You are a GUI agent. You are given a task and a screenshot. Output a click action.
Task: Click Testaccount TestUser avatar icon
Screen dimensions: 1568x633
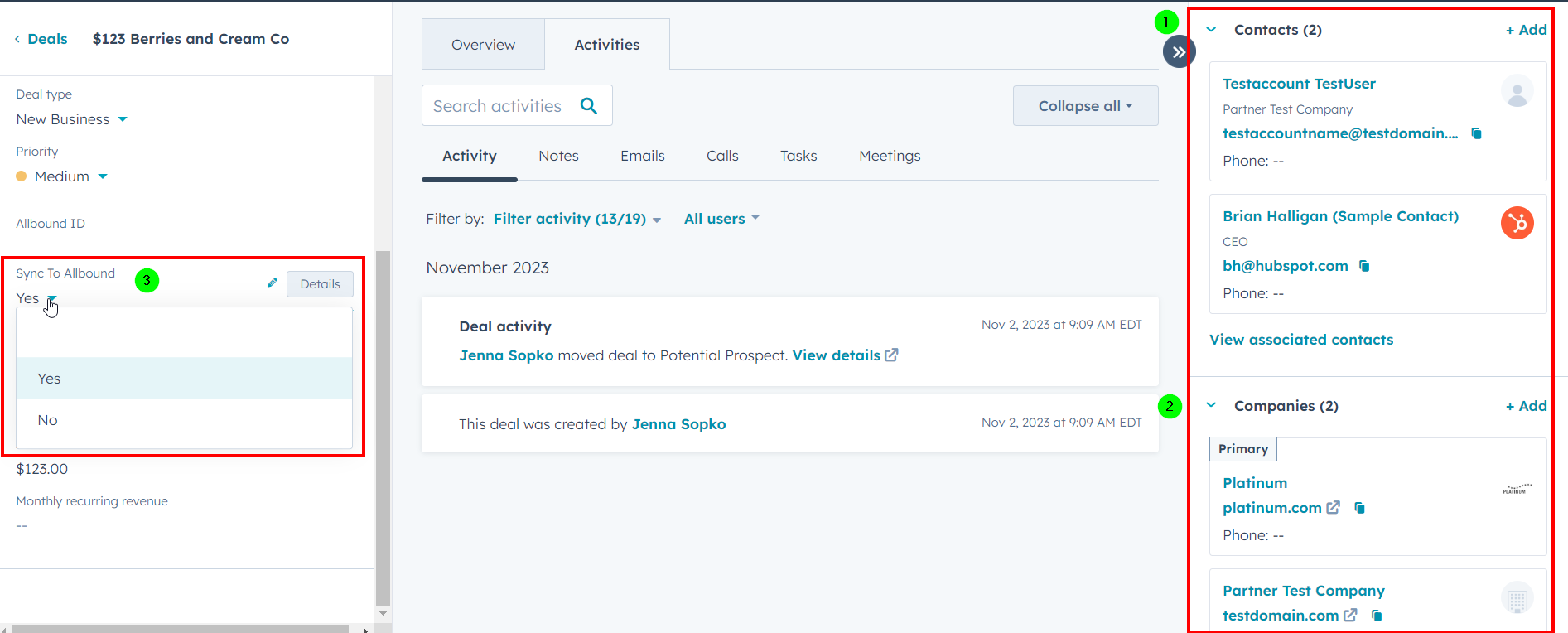coord(1517,91)
